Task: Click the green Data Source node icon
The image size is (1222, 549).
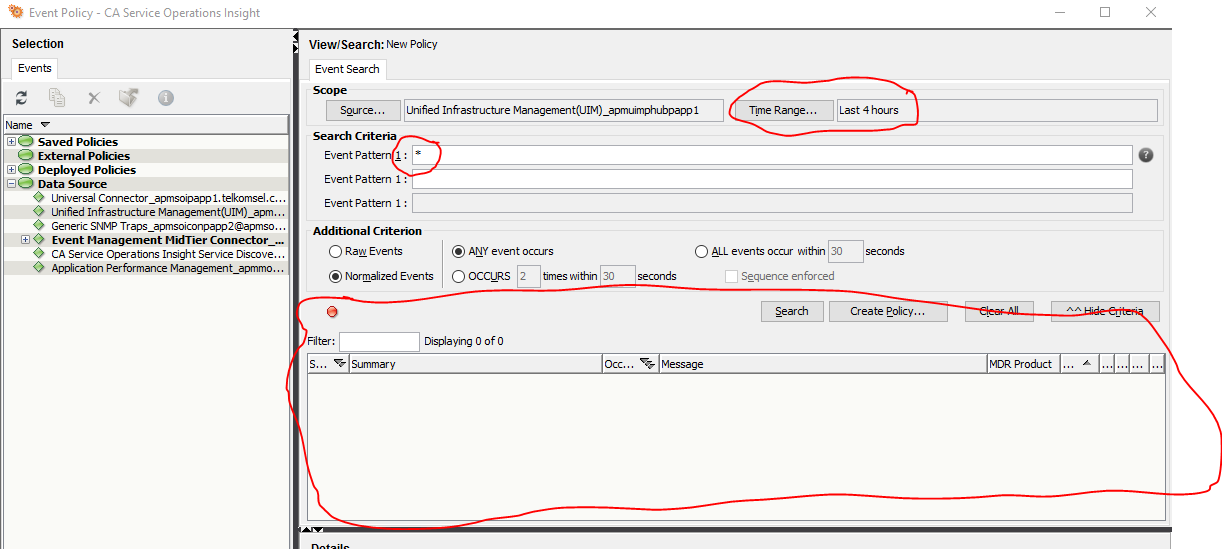Action: pyautogui.click(x=26, y=183)
